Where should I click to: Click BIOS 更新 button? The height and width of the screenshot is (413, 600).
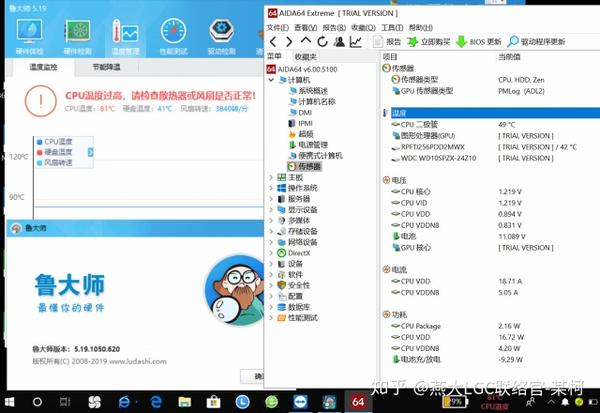coord(479,42)
